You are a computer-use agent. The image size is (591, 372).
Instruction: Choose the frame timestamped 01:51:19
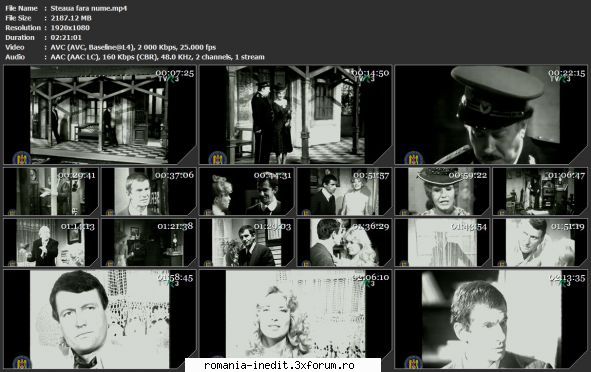point(540,242)
